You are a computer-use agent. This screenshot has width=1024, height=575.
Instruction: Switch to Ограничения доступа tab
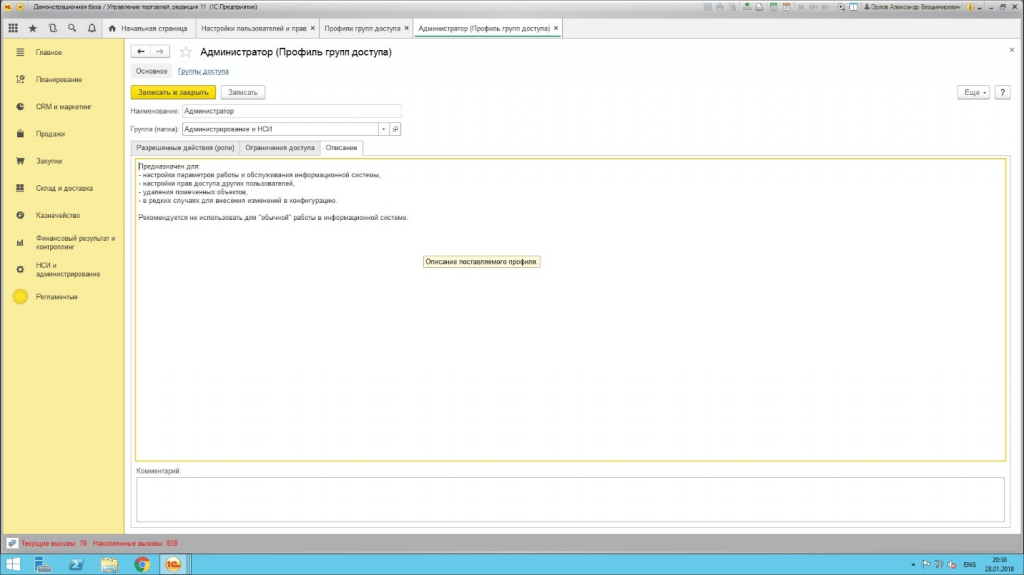pos(280,148)
